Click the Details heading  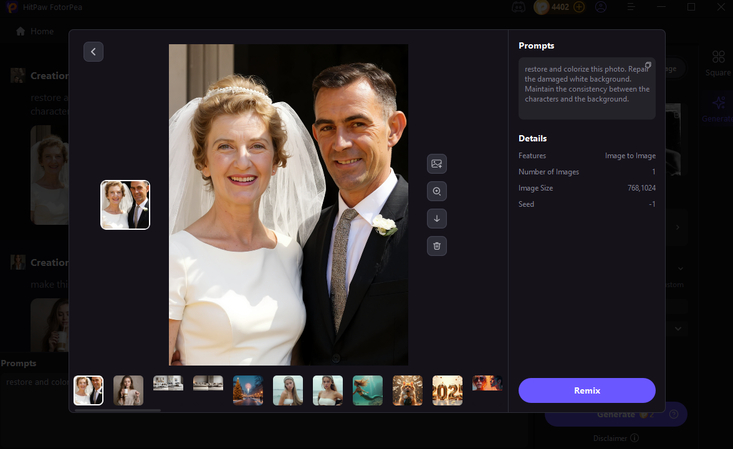[532, 138]
